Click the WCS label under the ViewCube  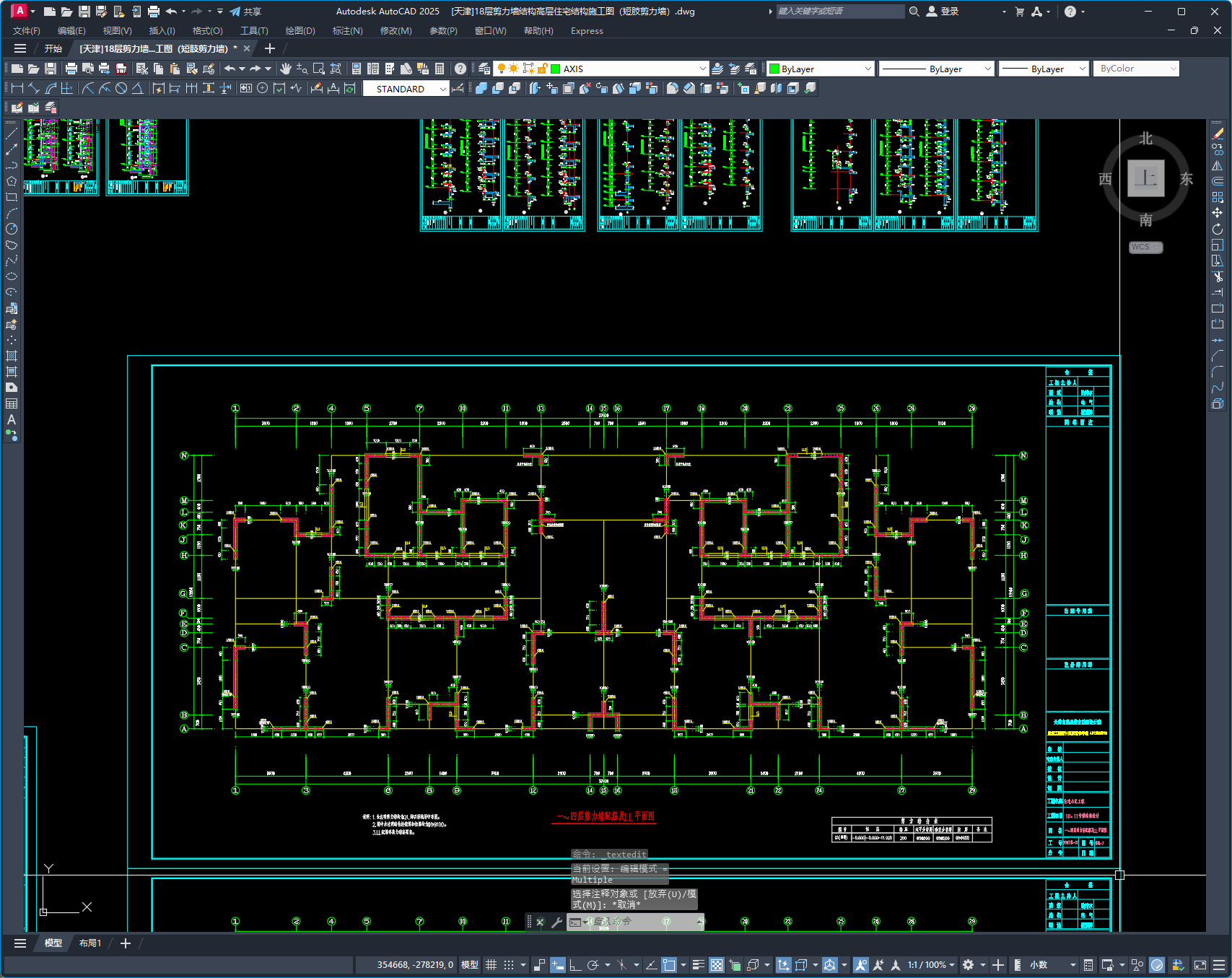(1145, 247)
